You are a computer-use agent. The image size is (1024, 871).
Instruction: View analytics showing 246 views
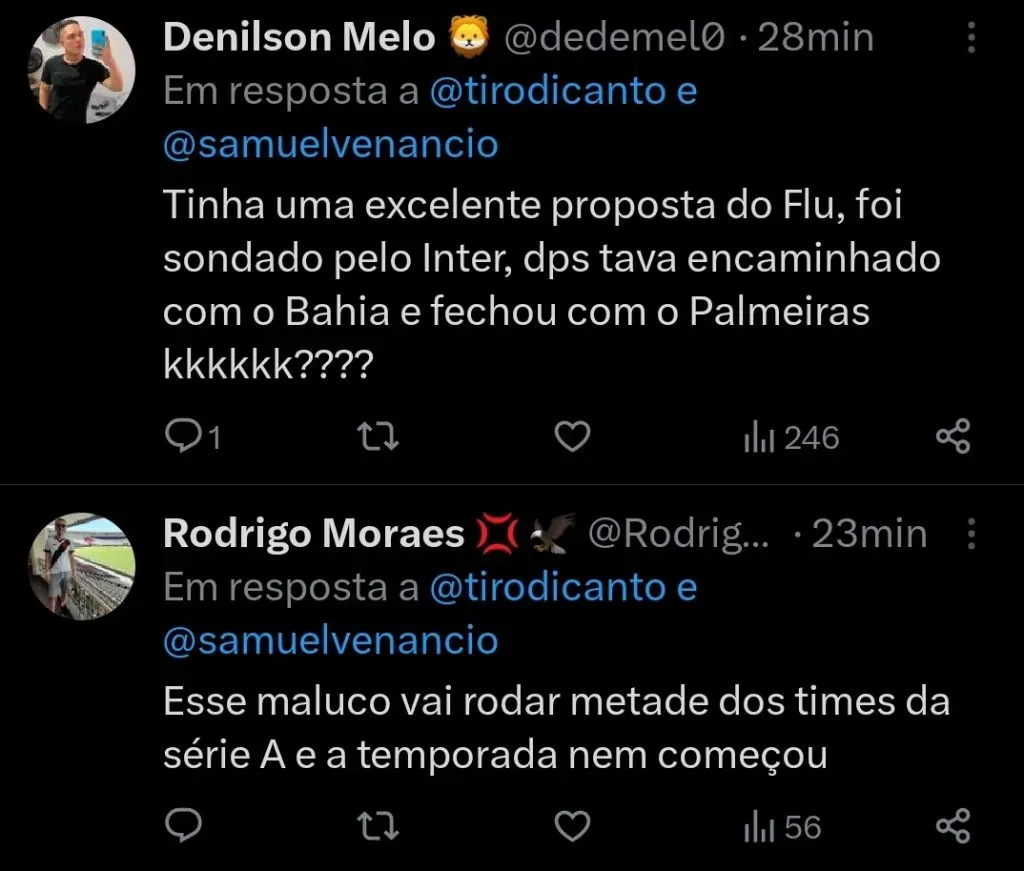point(791,437)
